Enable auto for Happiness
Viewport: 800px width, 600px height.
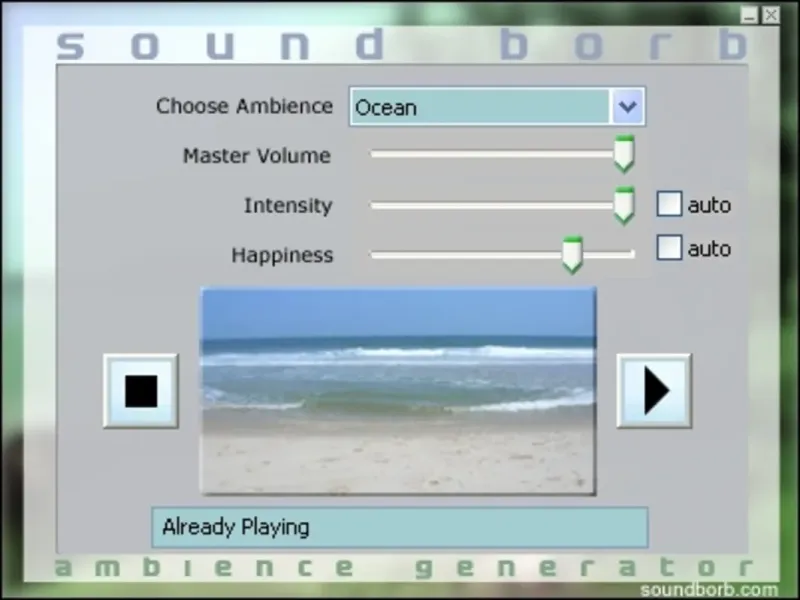669,247
